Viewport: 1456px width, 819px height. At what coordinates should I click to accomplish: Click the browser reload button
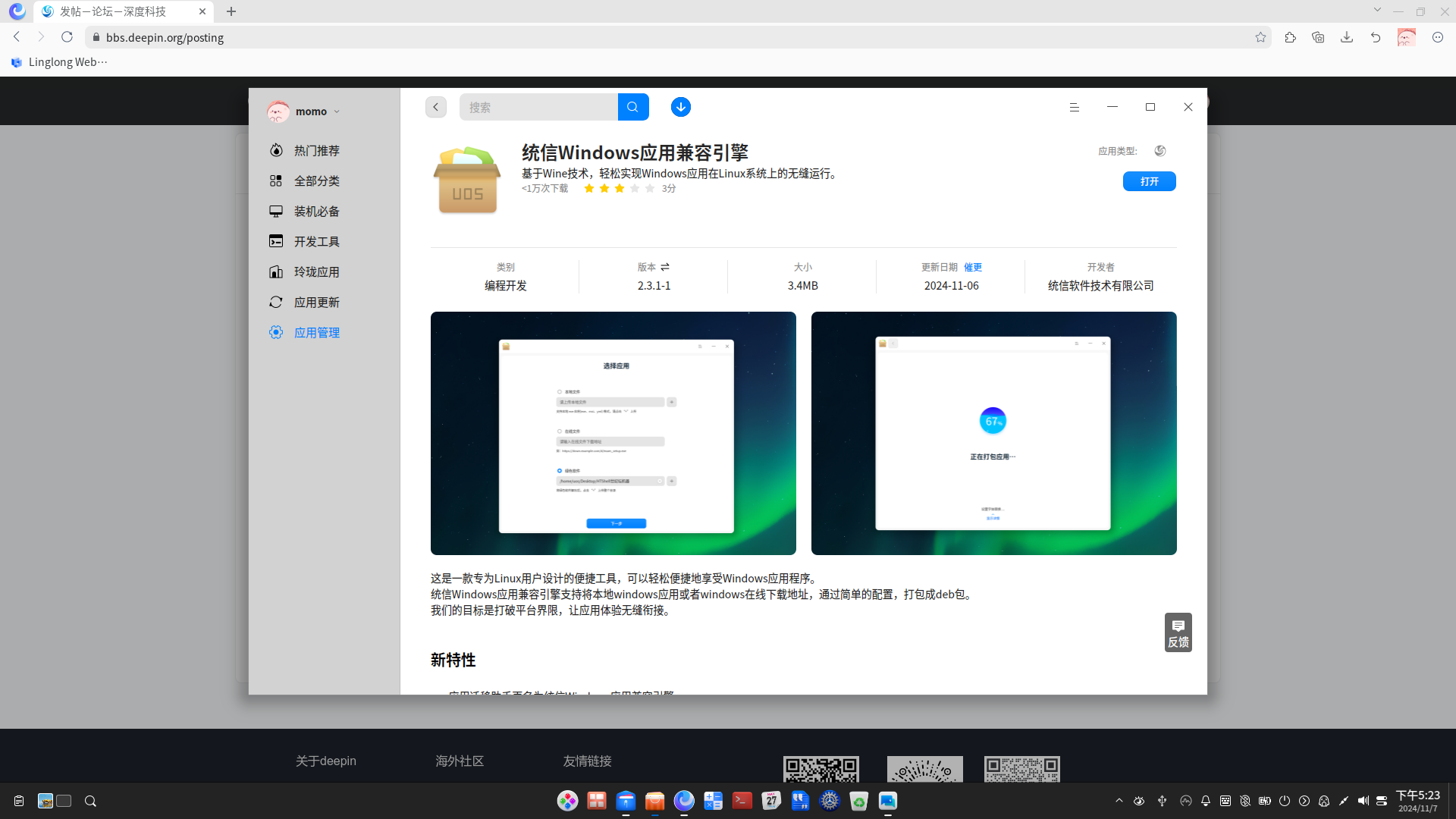pyautogui.click(x=67, y=37)
